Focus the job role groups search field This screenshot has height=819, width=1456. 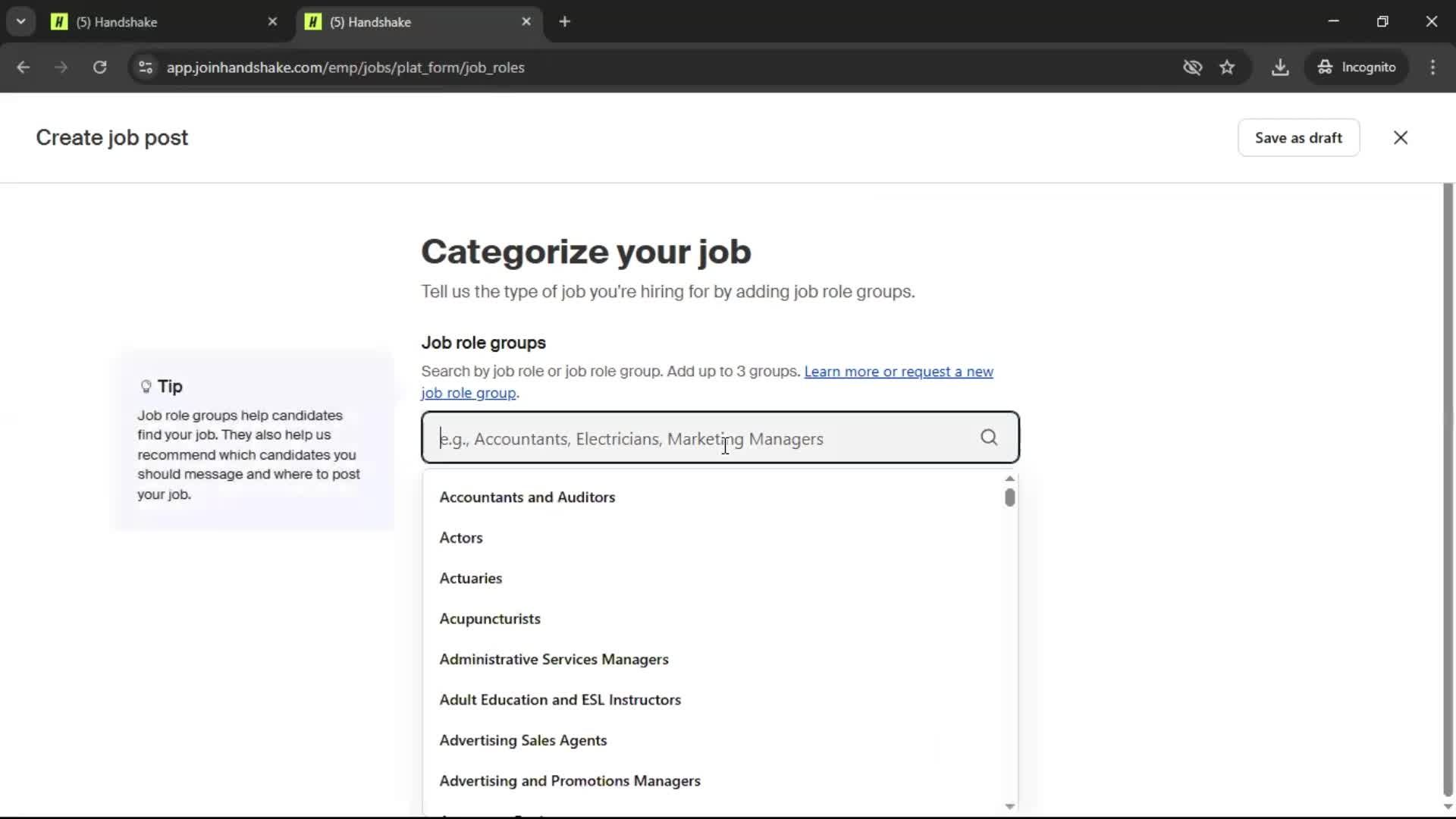(x=720, y=438)
